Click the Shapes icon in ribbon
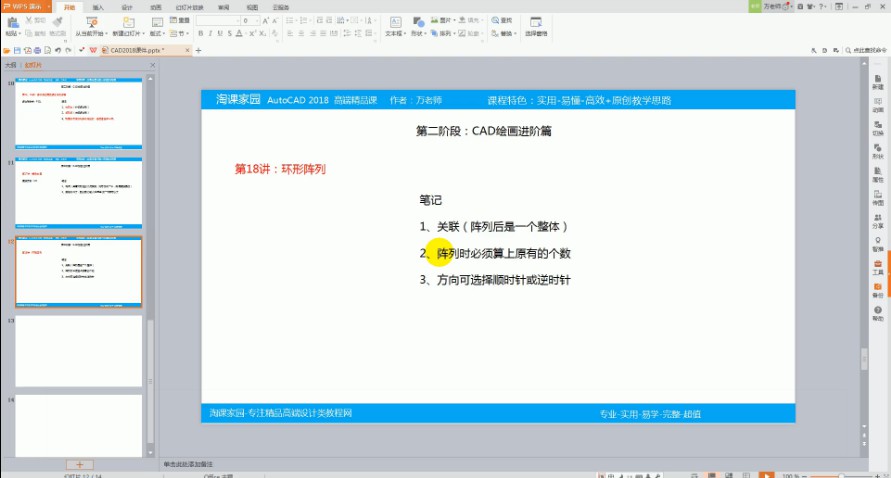Screen dimensions: 891x478 [x=418, y=23]
